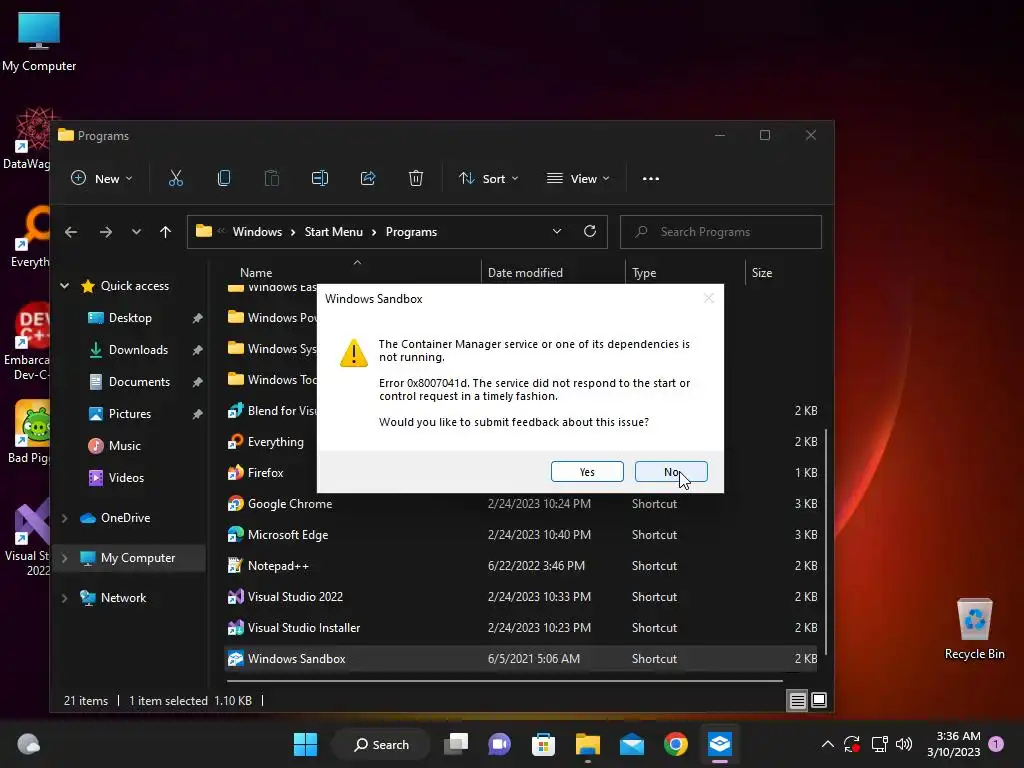Image resolution: width=1024 pixels, height=768 pixels.
Task: Select the Google Chrome shortcut row
Action: (x=520, y=504)
